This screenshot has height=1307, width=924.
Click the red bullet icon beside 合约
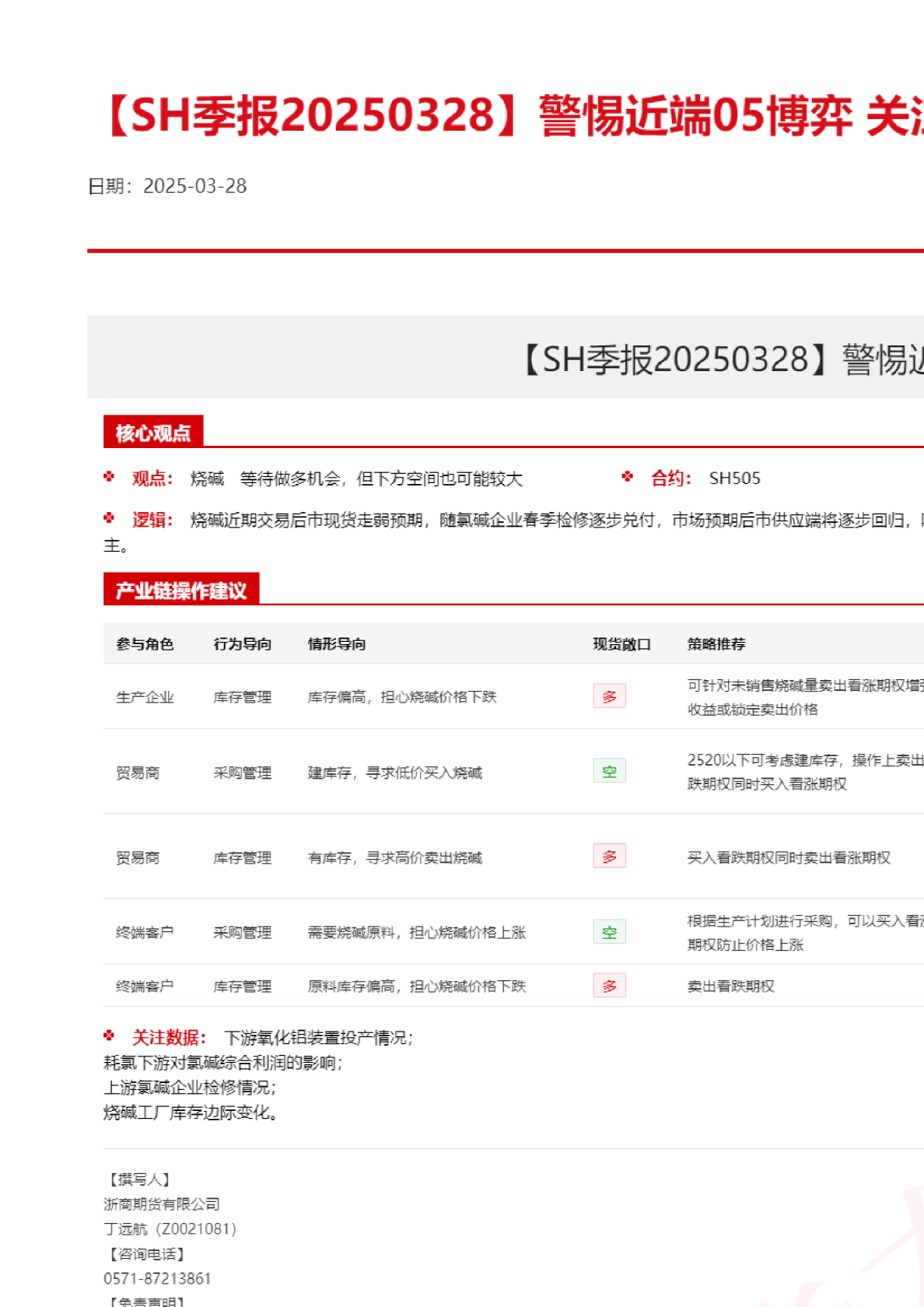click(628, 477)
